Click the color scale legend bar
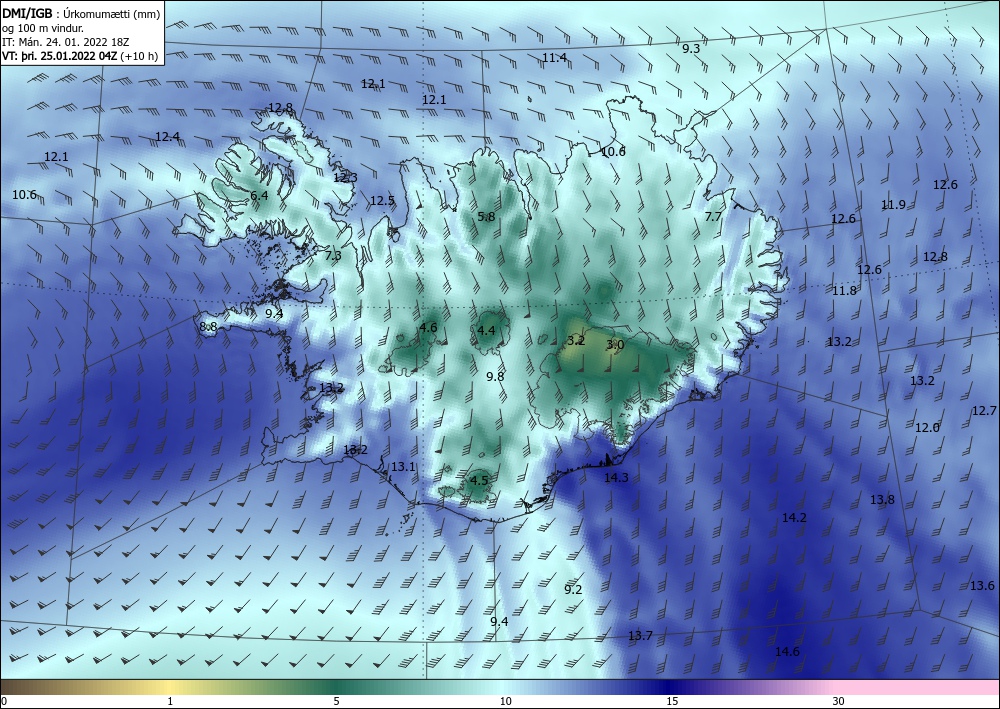1000x709 pixels. click(500, 687)
